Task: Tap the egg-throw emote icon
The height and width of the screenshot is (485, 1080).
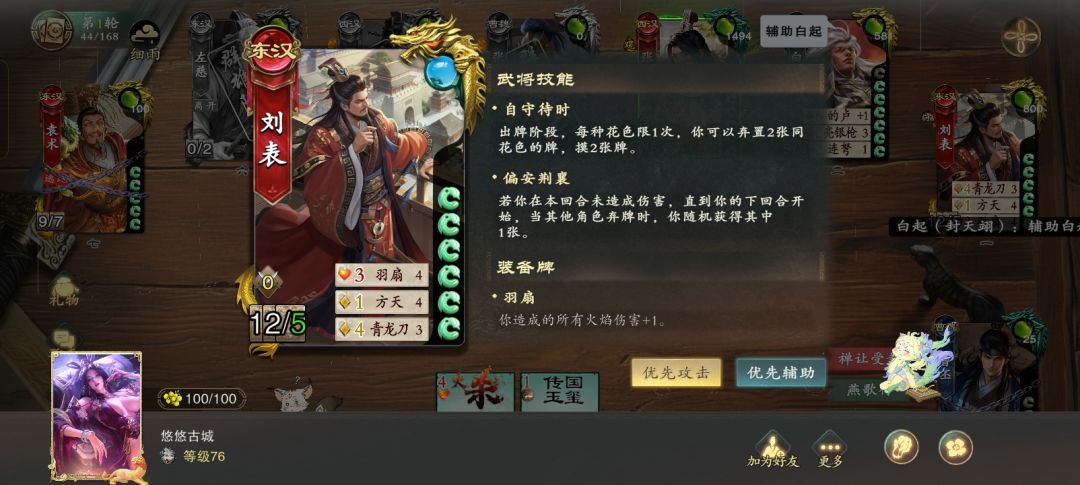Action: [902, 447]
